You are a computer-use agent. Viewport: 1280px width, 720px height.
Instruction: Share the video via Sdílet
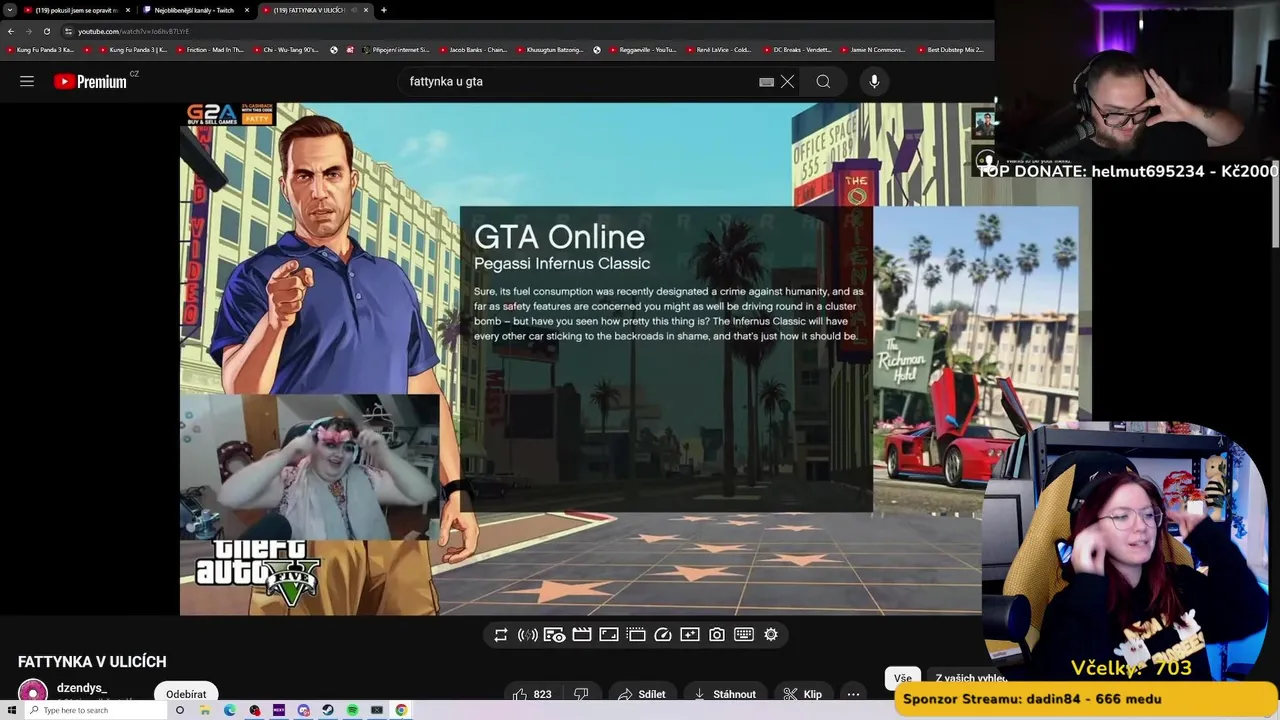coord(641,694)
